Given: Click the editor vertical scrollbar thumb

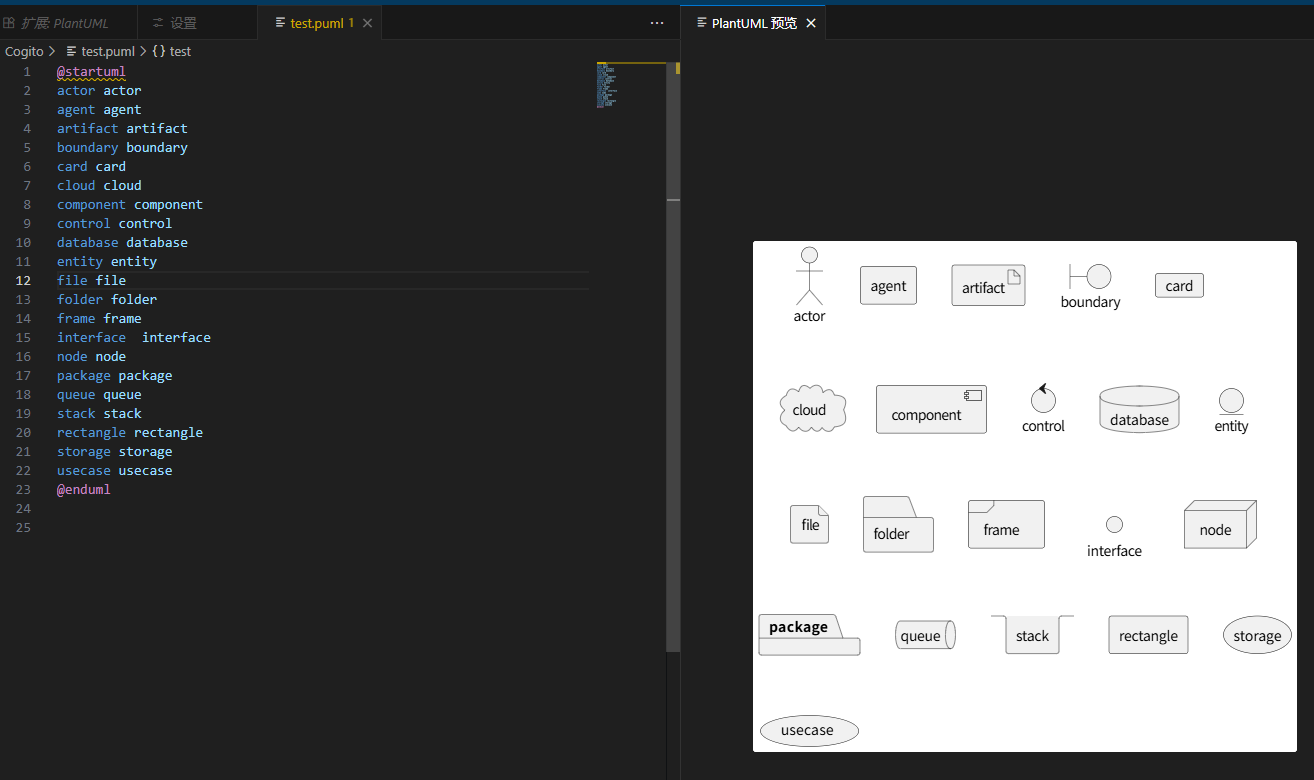Looking at the screenshot, I should coord(673,358).
